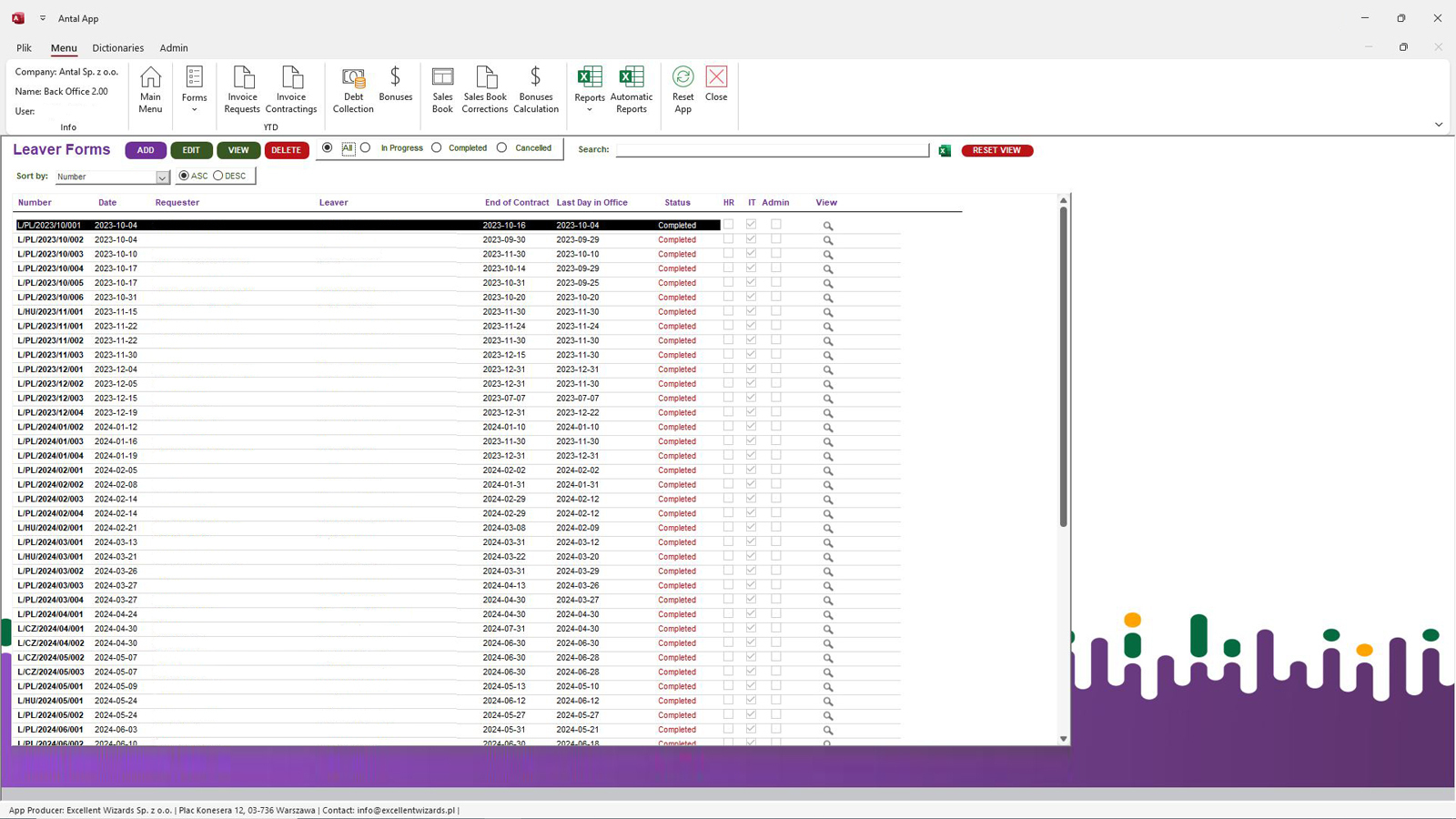The height and width of the screenshot is (819, 1456).
Task: Switch sort order to DESC
Action: coord(218,176)
